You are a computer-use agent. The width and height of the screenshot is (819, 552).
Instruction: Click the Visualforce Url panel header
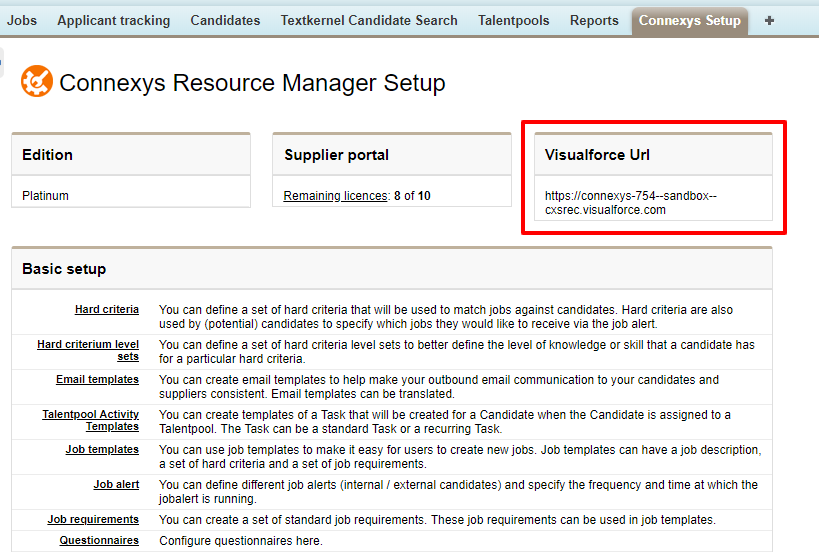(653, 155)
